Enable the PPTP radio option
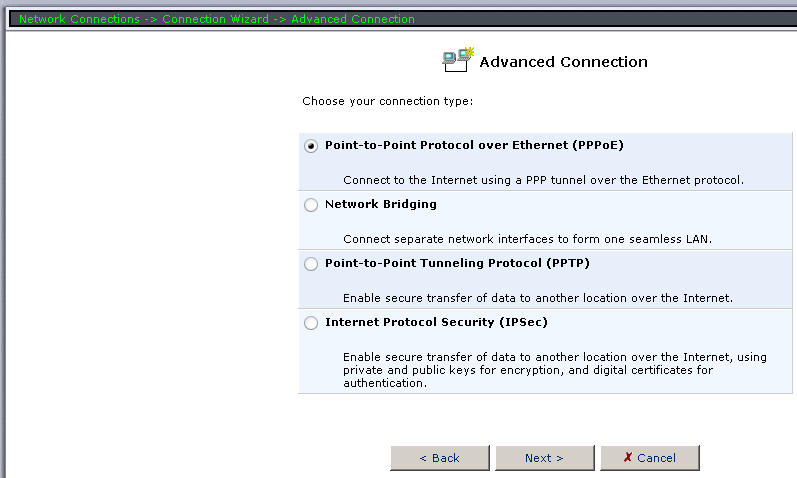The height and width of the screenshot is (478, 797). (x=311, y=264)
